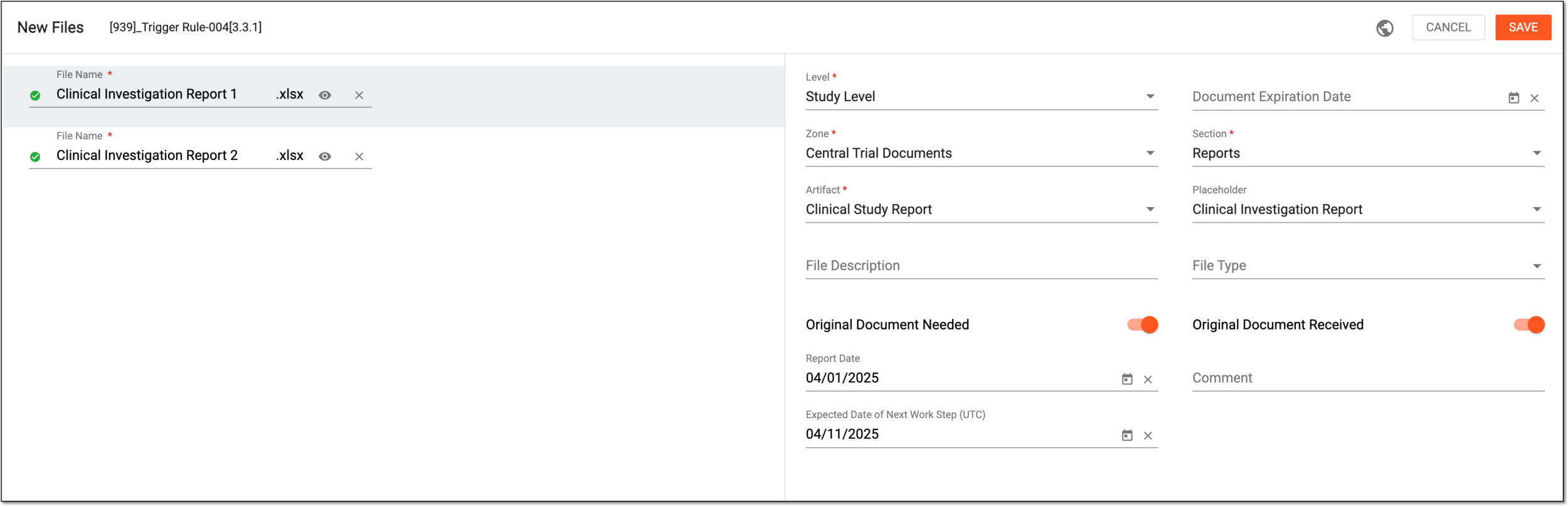Edit the Report Date value 04/01/2025
The width and height of the screenshot is (1568, 506).
(842, 378)
